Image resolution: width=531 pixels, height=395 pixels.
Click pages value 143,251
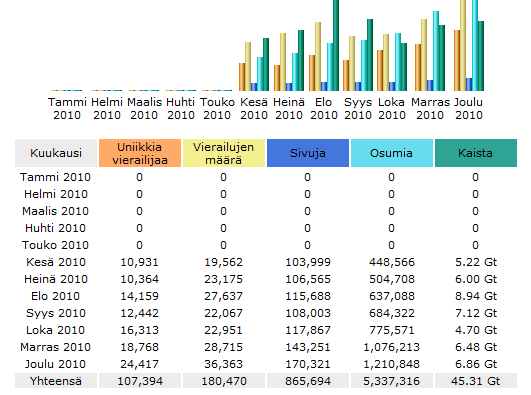[x=307, y=347]
